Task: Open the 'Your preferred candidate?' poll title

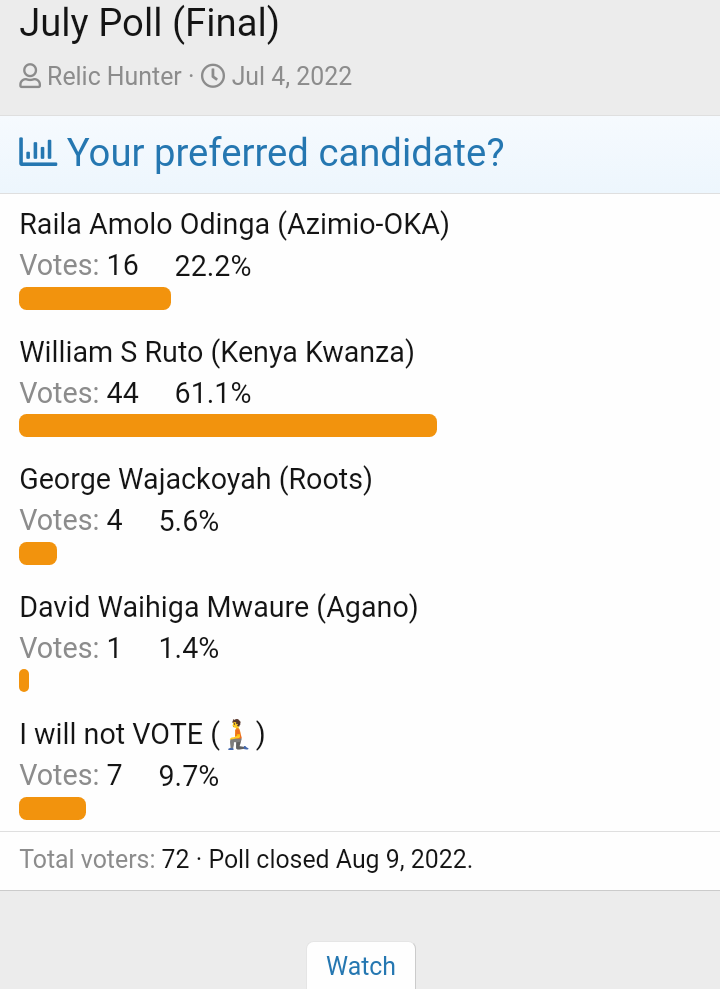Action: (285, 153)
